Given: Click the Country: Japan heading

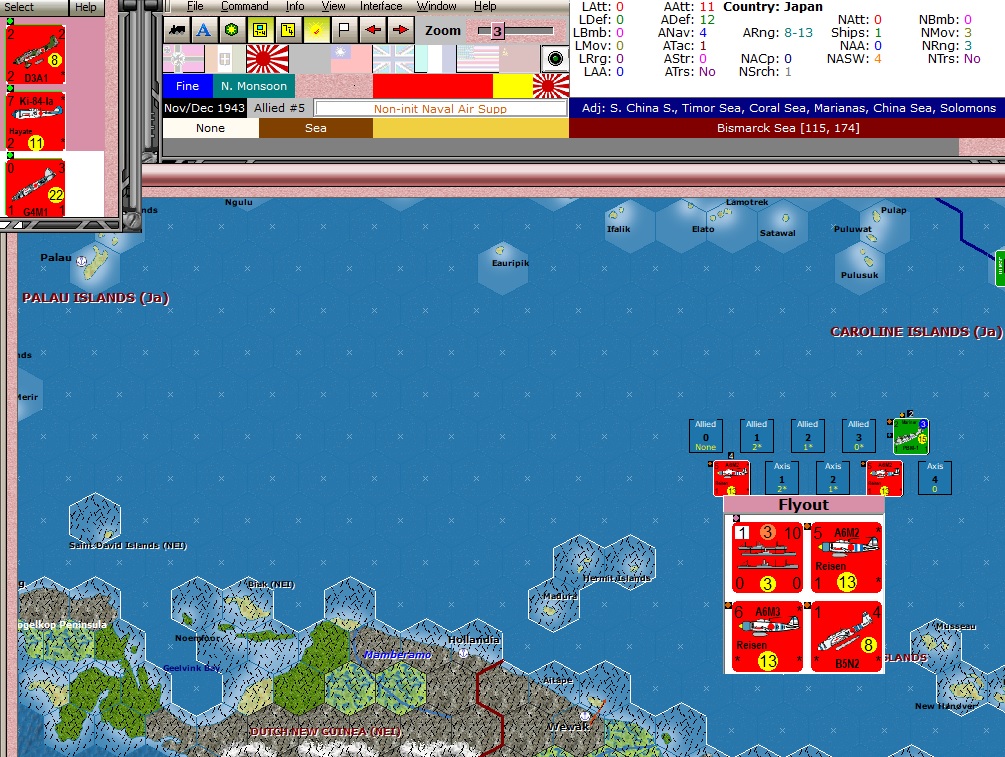Looking at the screenshot, I should coord(772,7).
